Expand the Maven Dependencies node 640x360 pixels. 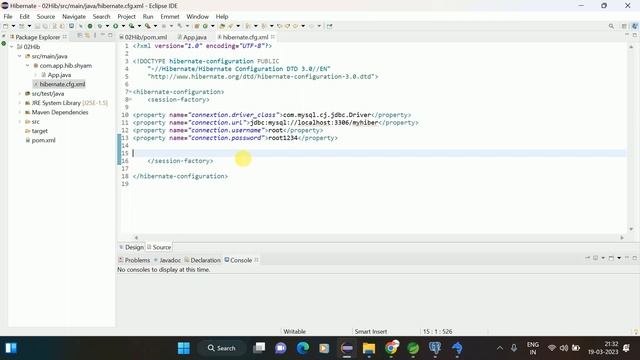[20, 112]
